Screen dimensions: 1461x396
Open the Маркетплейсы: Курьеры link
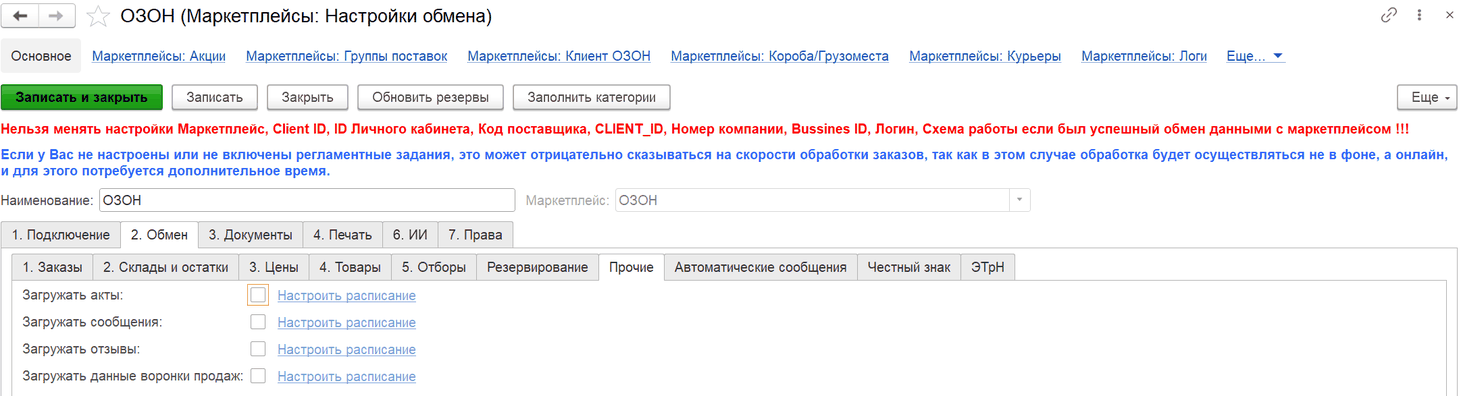tap(985, 56)
